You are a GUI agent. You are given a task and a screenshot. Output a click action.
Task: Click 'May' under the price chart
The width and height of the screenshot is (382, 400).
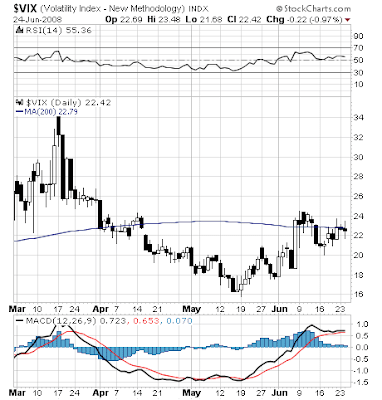[x=192, y=309]
